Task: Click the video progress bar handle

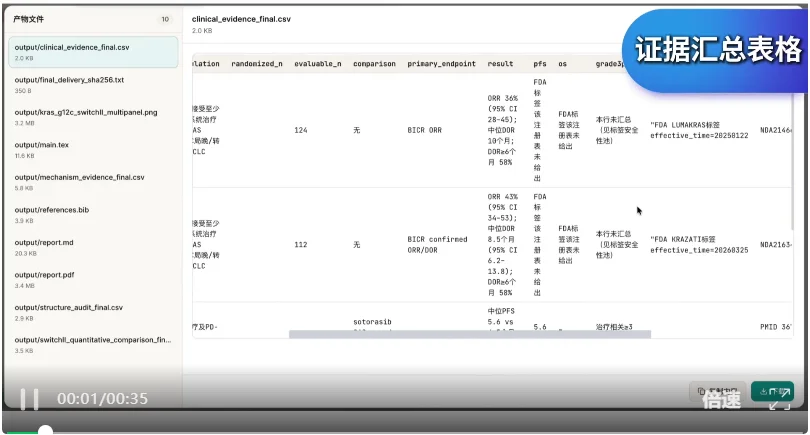Action: [45, 430]
